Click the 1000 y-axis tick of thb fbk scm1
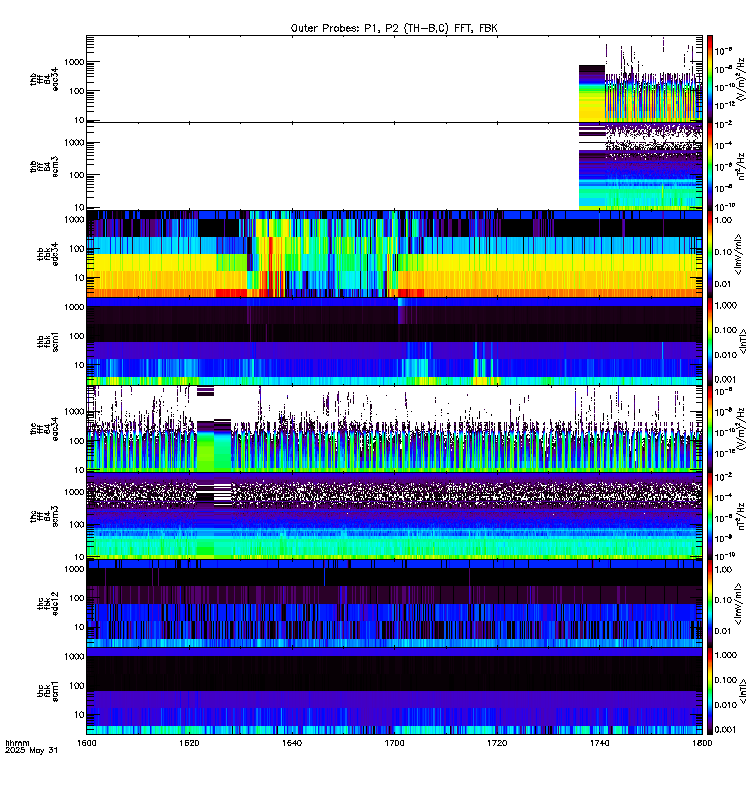 pyautogui.click(x=74, y=307)
